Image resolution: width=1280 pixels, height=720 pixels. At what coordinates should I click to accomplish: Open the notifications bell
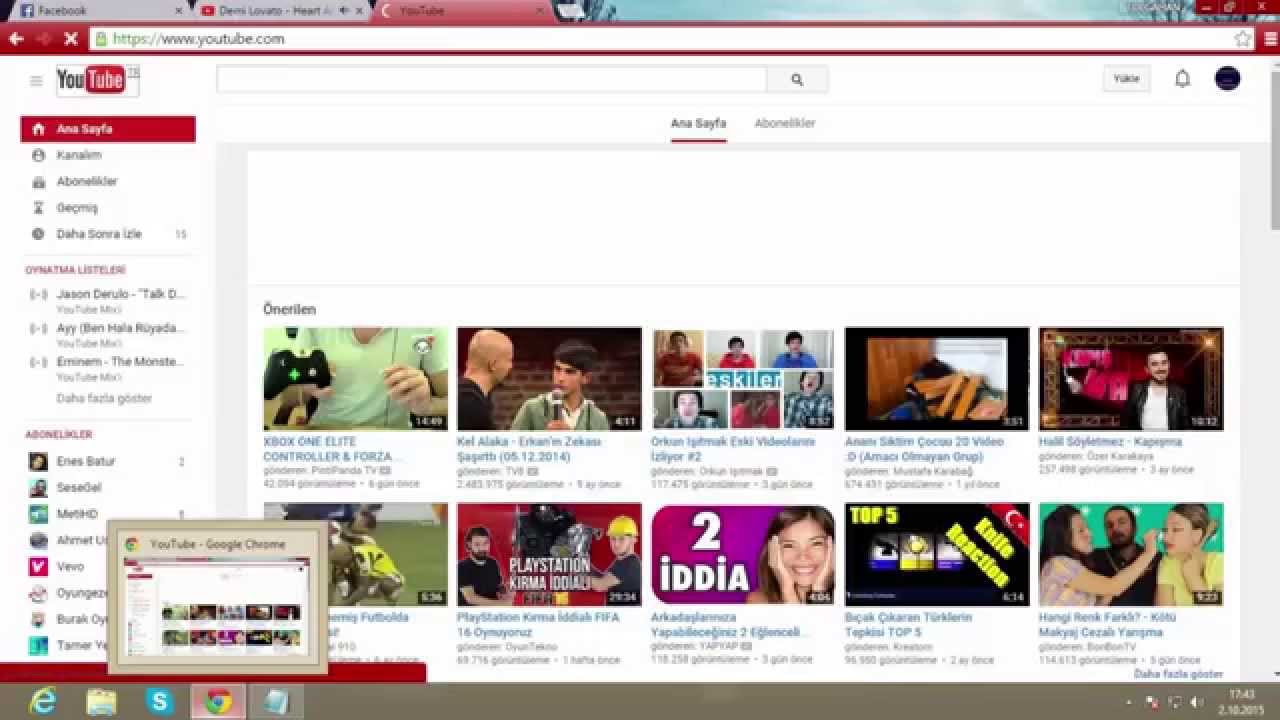pos(1182,79)
